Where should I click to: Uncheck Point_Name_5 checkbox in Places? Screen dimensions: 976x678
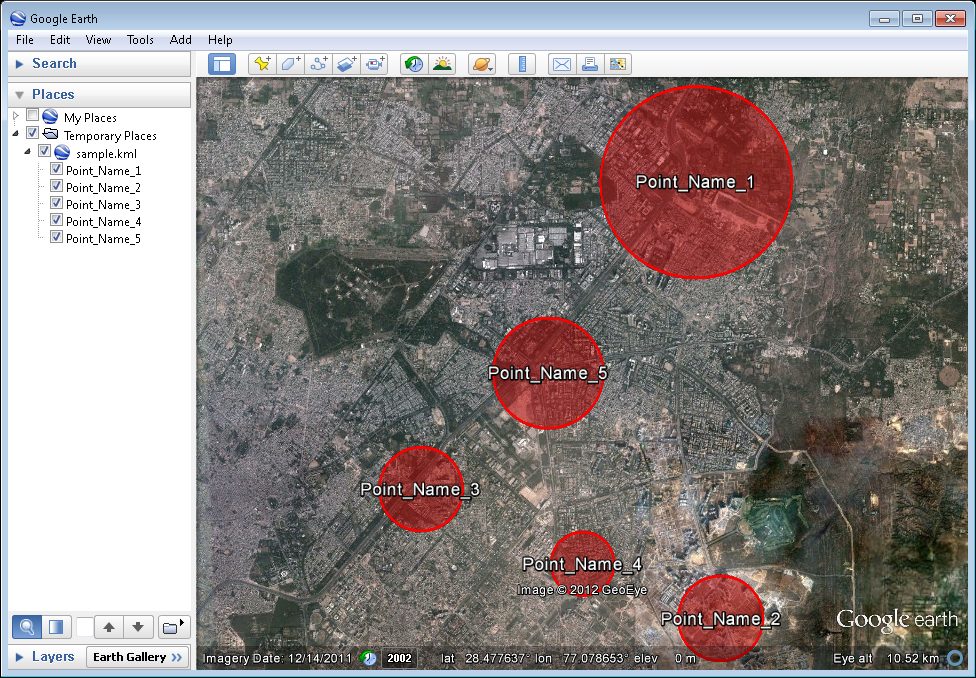coord(56,237)
